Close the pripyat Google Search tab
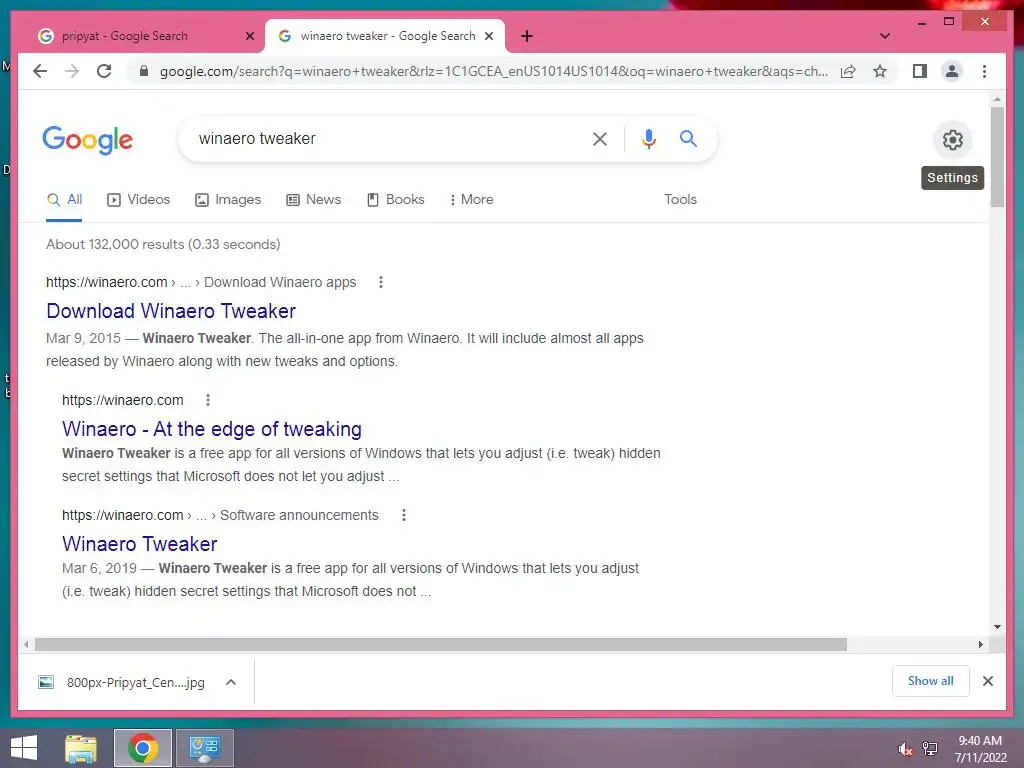Screen dimensions: 1024x768 tap(249, 36)
